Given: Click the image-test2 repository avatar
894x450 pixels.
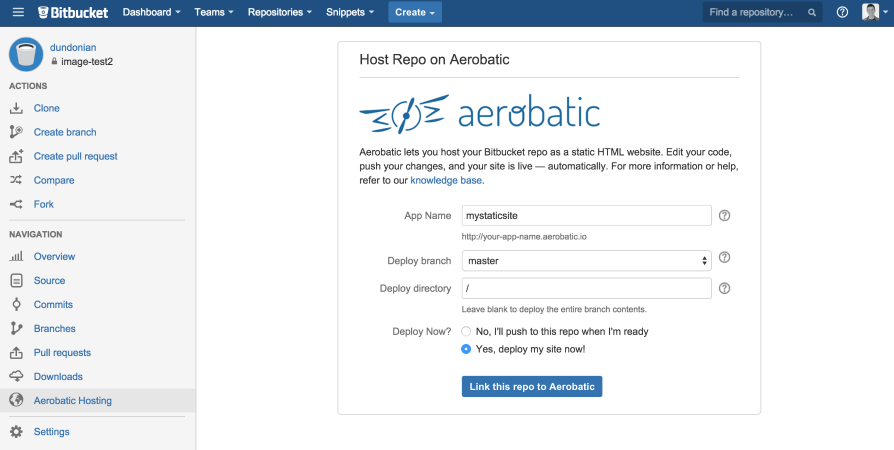Looking at the screenshot, I should tap(26, 54).
